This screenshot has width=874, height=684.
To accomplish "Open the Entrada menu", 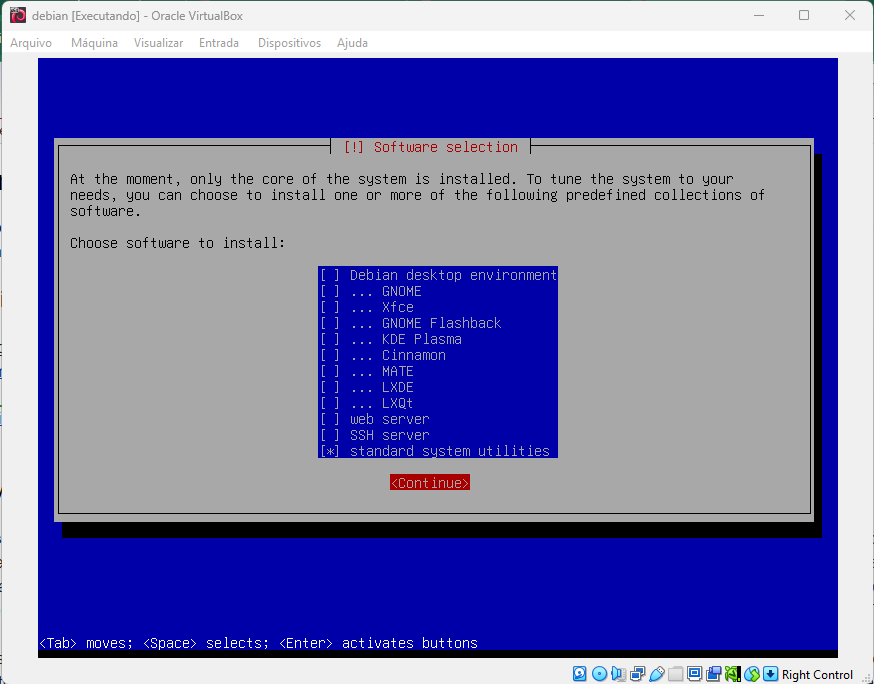I will (219, 43).
